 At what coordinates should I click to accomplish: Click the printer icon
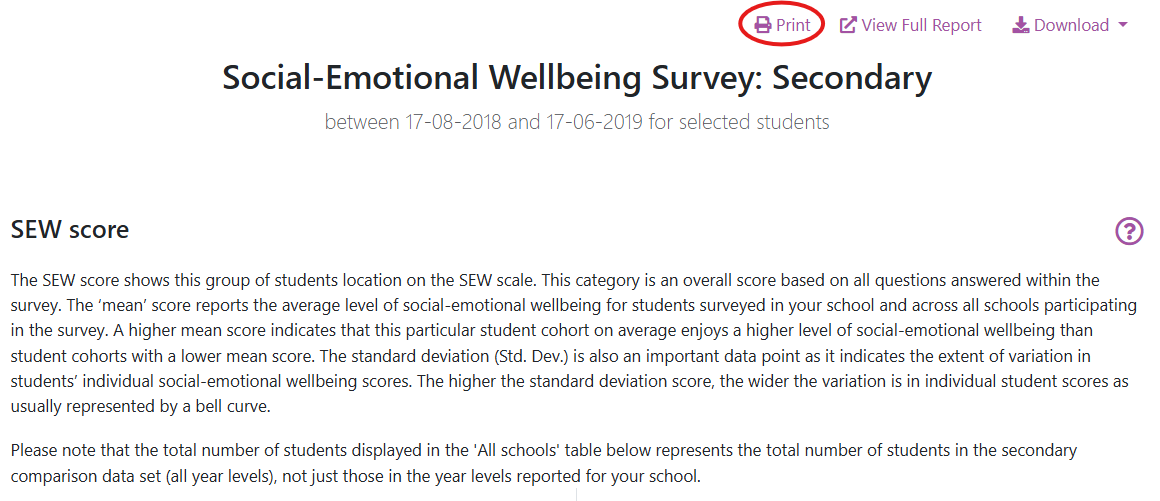click(763, 26)
